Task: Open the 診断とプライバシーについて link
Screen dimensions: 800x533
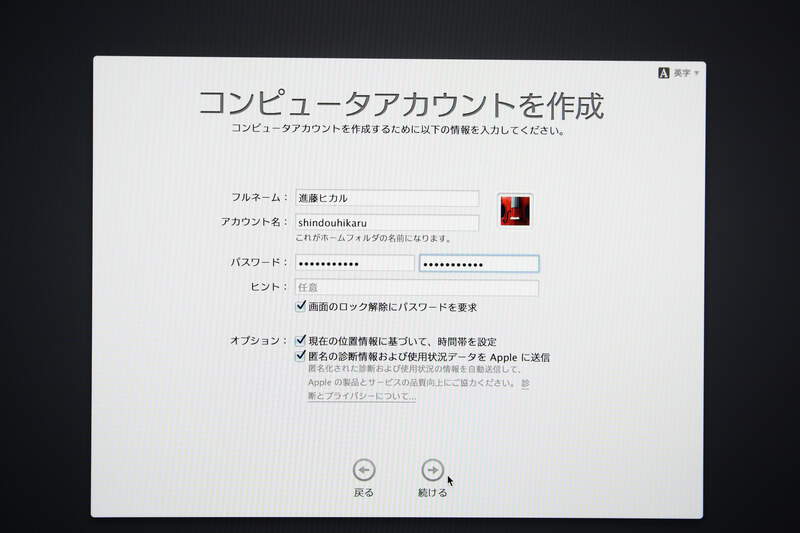Action: pyautogui.click(x=362, y=396)
